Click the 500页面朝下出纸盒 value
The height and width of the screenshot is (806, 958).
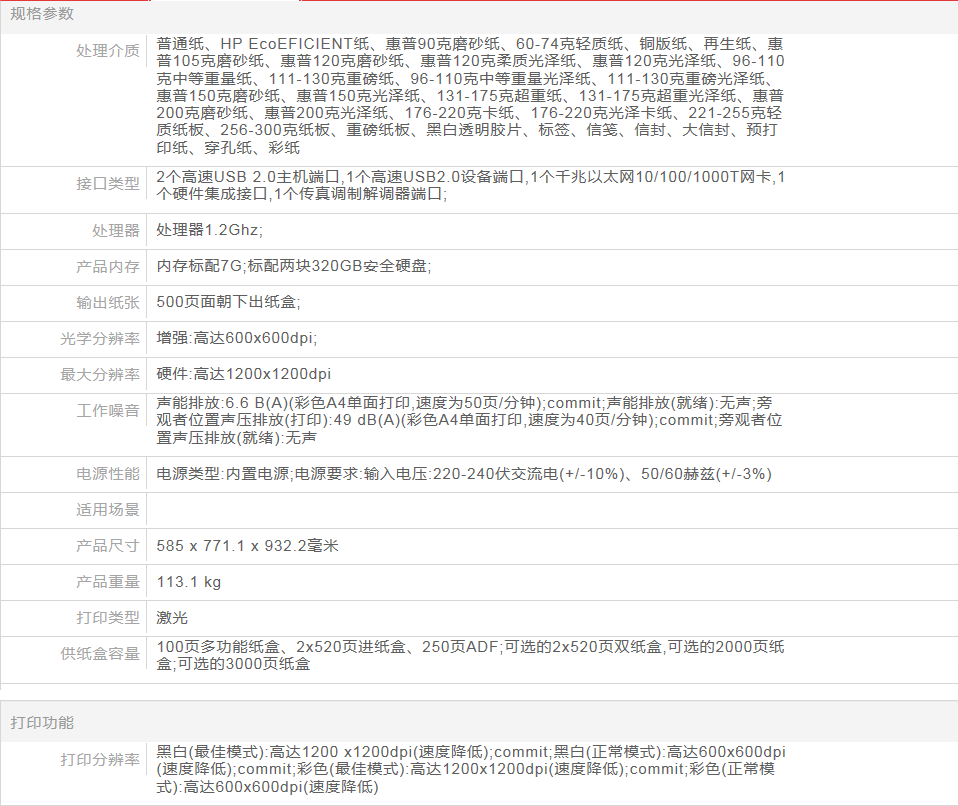228,302
